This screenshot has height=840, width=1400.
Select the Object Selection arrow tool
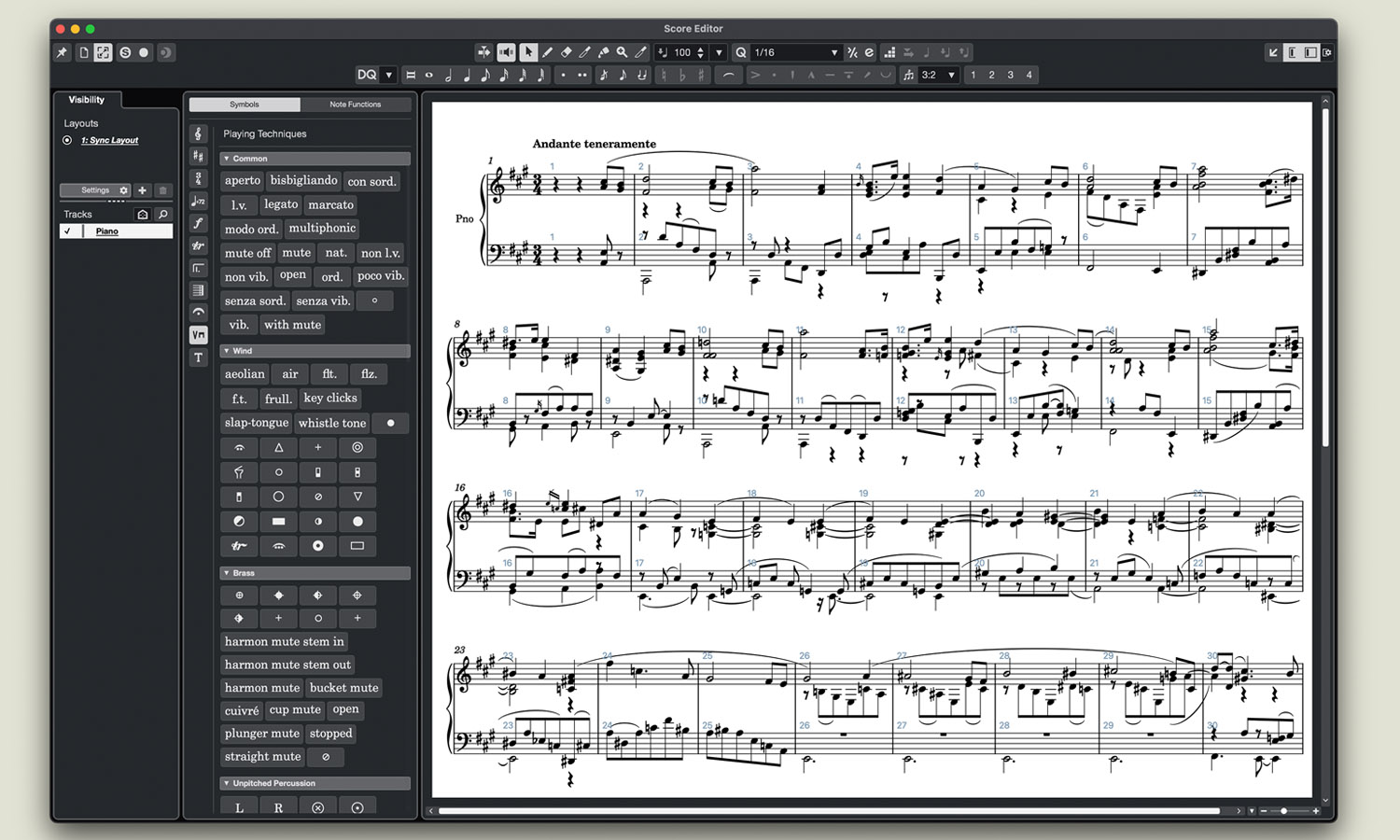tap(528, 52)
